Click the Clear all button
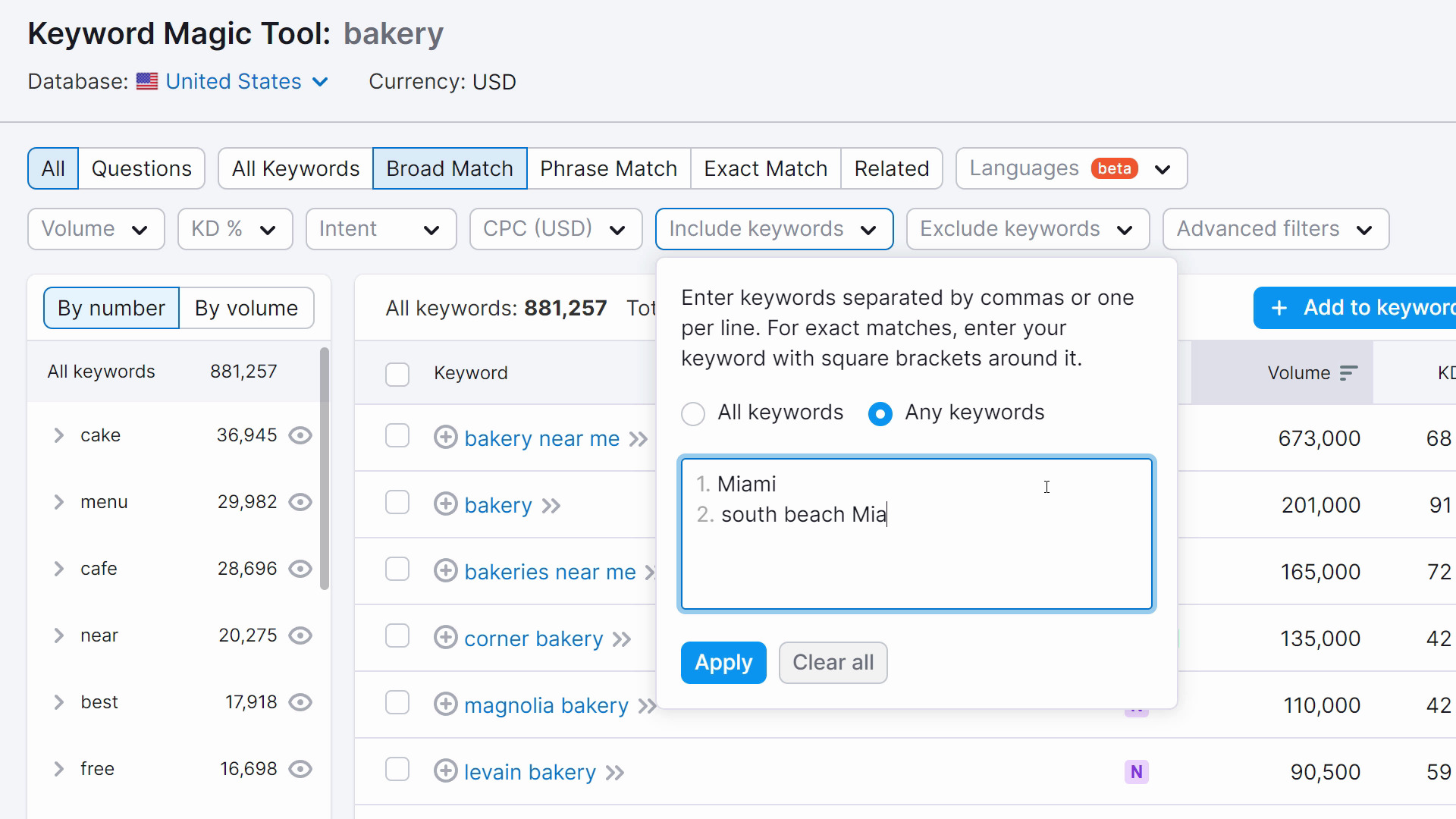Viewport: 1456px width, 819px height. point(833,662)
